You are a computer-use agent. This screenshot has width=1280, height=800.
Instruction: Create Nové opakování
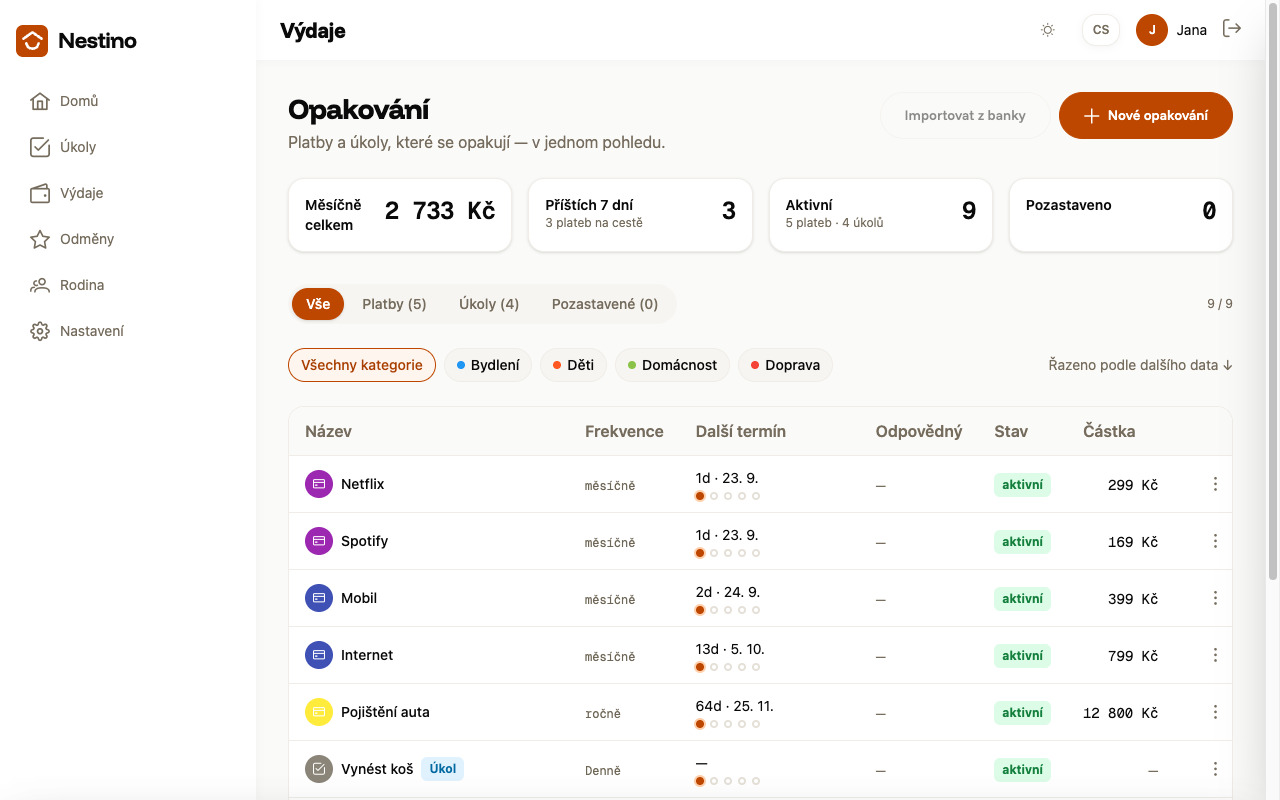(1146, 115)
